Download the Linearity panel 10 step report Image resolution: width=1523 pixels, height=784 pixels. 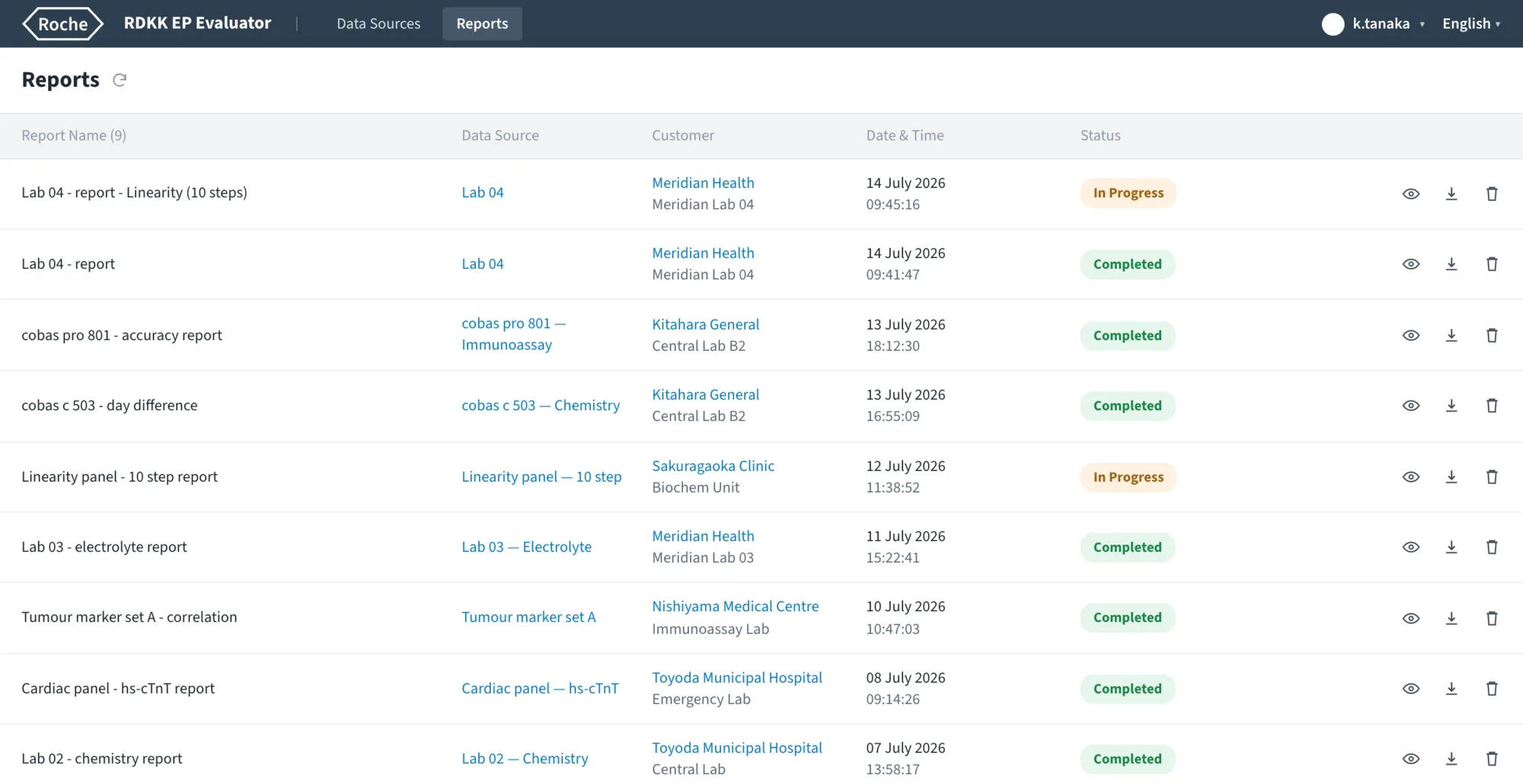click(x=1451, y=477)
